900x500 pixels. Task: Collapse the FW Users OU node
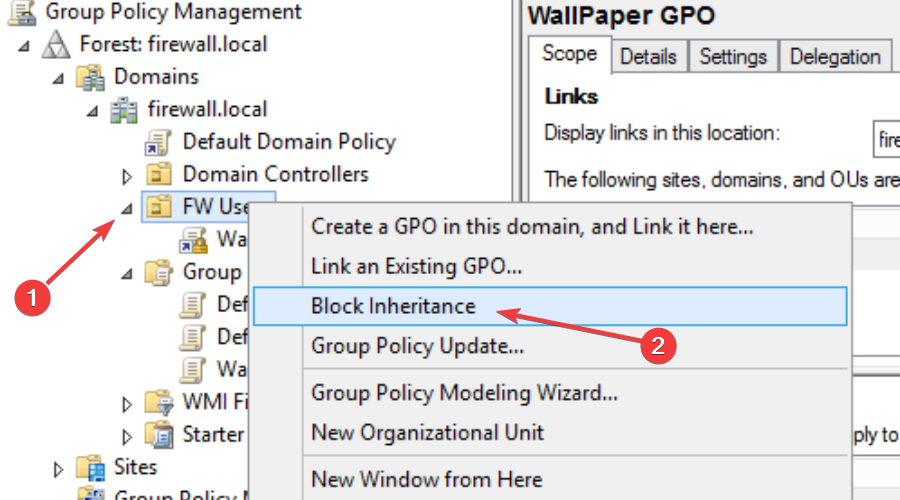127,208
